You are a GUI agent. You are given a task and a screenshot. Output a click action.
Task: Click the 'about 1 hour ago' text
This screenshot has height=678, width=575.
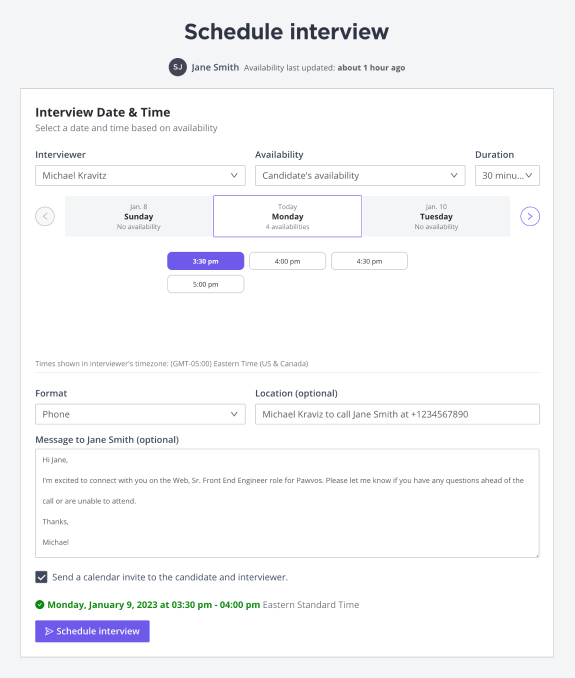tap(371, 67)
